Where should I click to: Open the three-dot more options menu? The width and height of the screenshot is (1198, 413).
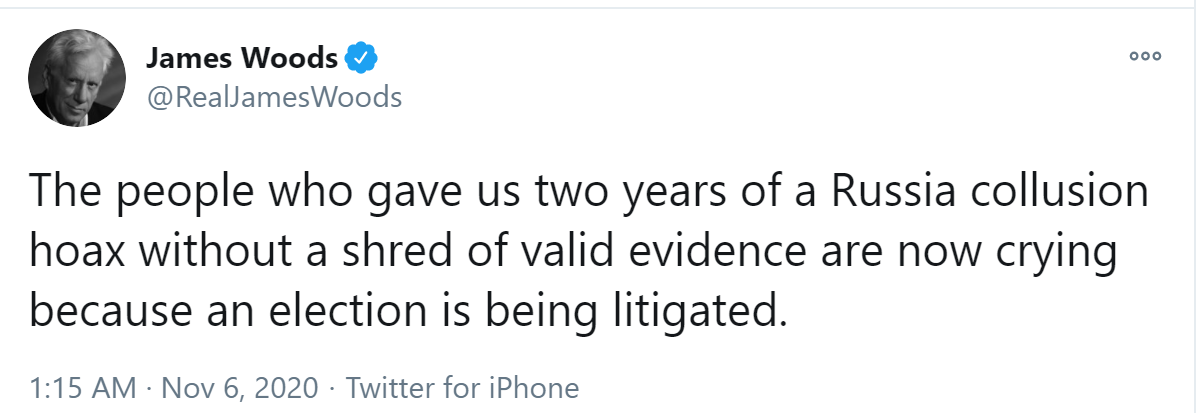[x=1144, y=57]
